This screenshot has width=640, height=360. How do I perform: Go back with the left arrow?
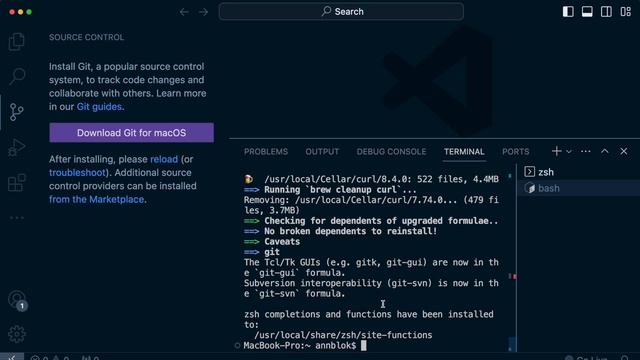[x=184, y=12]
